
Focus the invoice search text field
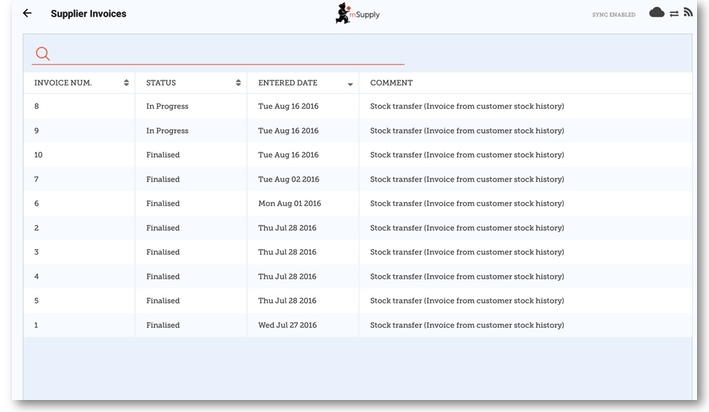[230, 54]
